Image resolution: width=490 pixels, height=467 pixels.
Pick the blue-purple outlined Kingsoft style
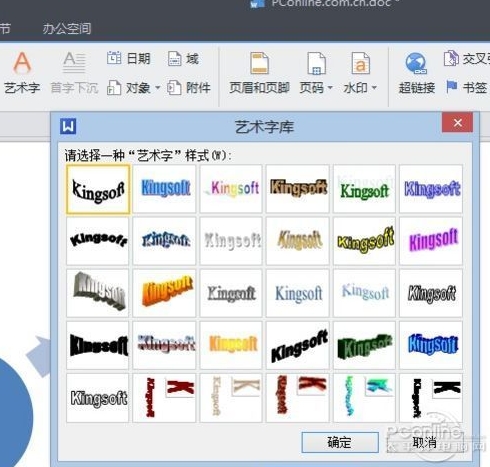[431, 189]
